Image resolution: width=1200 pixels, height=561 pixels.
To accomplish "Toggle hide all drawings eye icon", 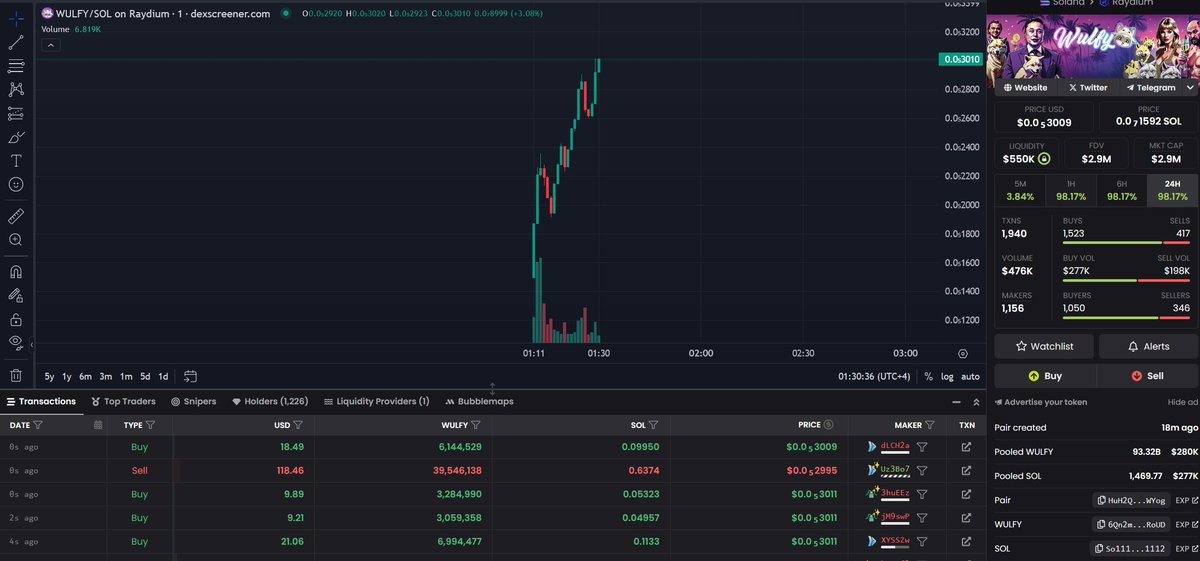I will (16, 343).
